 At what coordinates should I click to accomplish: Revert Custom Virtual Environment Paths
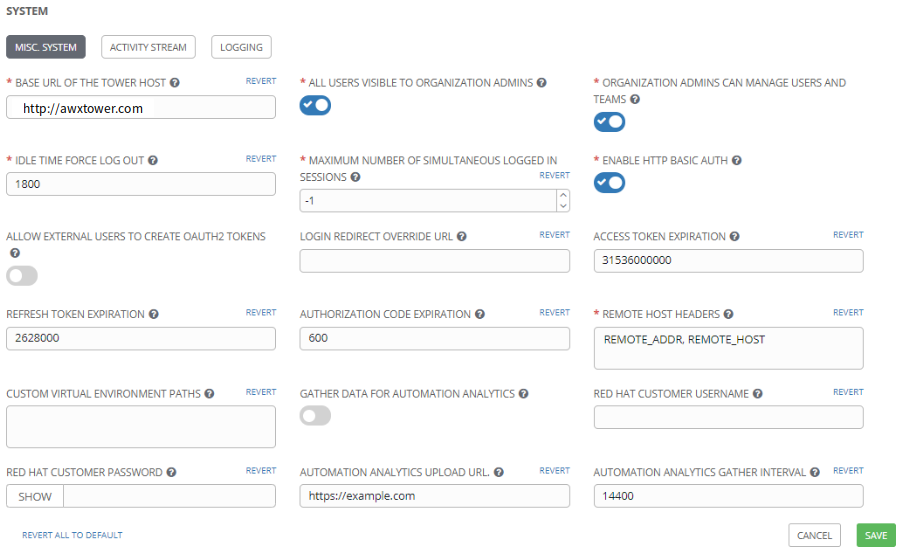point(261,392)
